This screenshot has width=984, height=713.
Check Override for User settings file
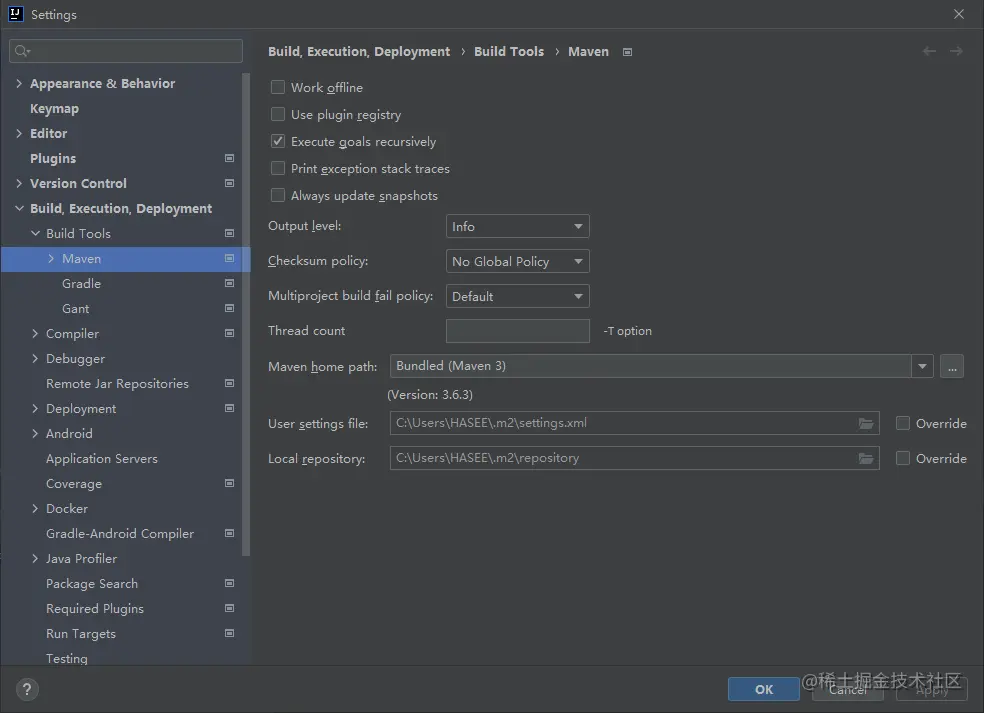coord(902,424)
